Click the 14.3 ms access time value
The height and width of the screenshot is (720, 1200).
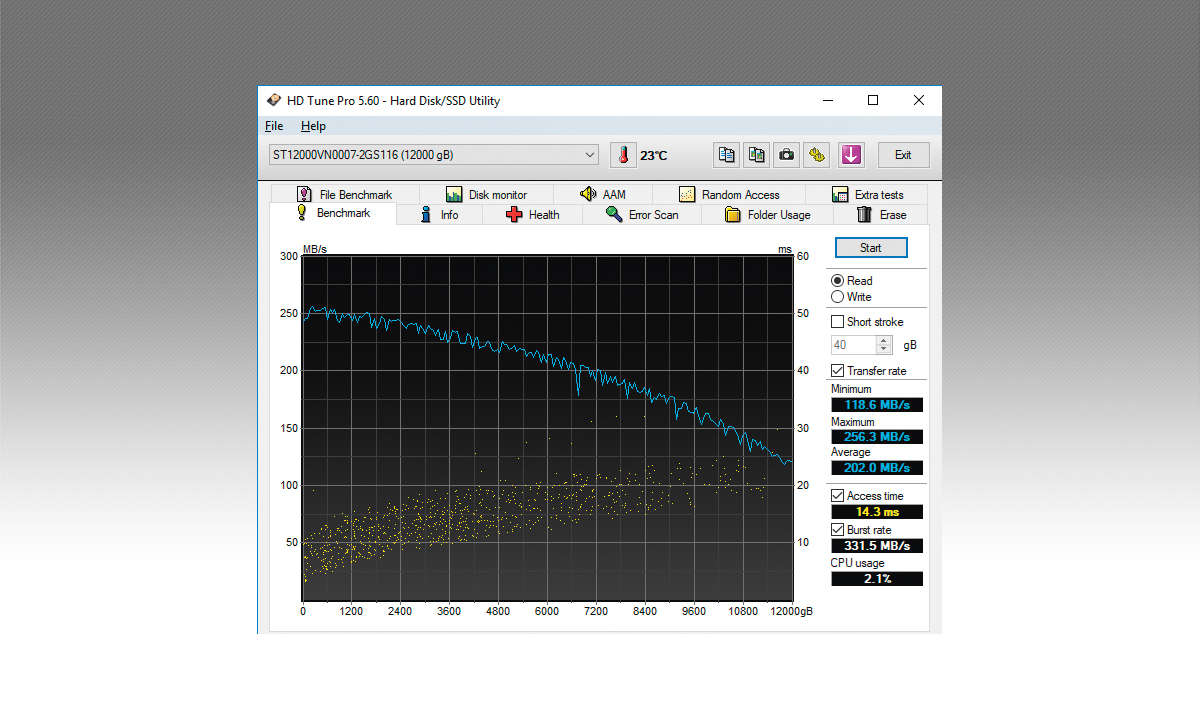tap(877, 512)
